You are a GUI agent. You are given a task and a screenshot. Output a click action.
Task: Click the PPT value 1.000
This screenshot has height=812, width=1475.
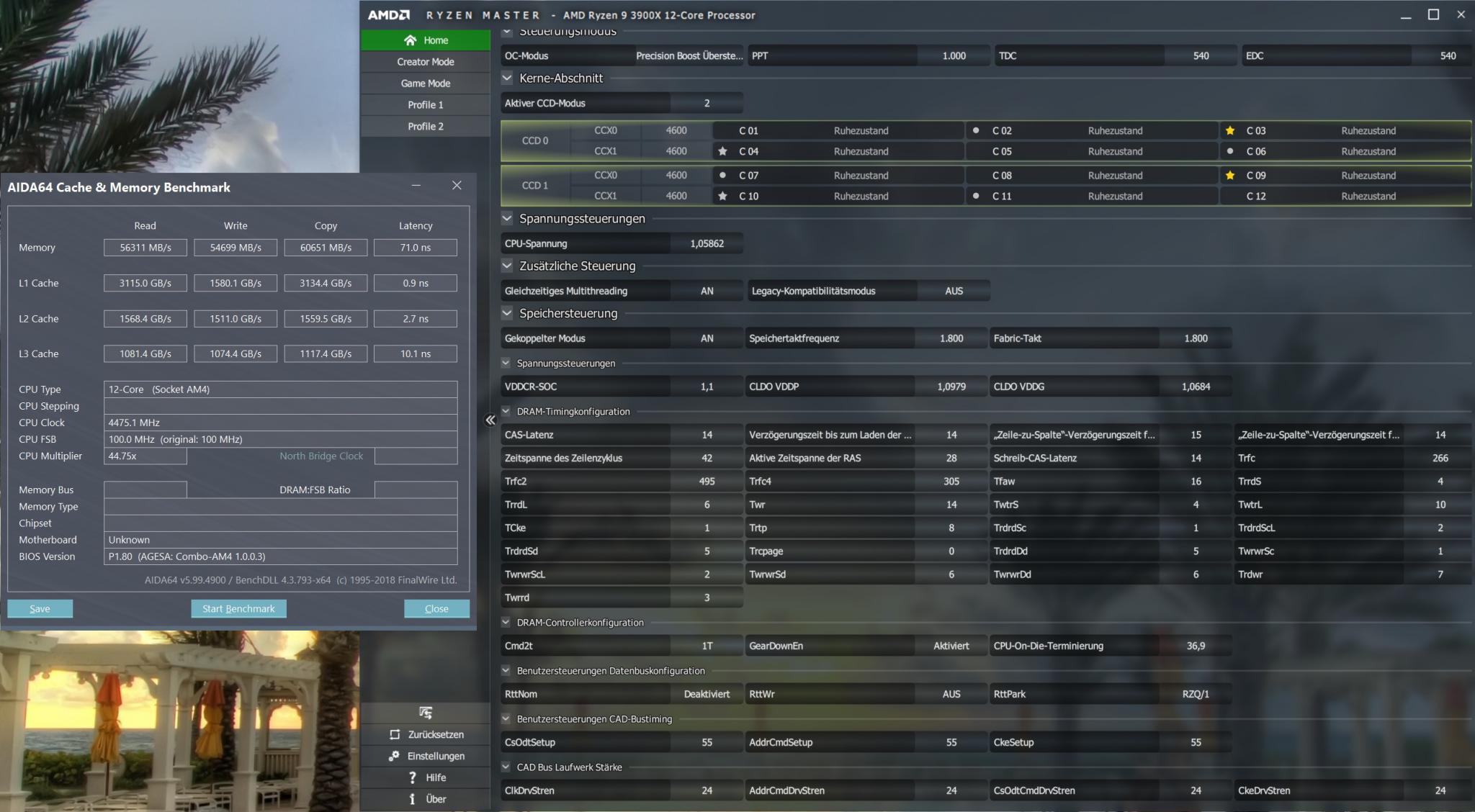954,55
